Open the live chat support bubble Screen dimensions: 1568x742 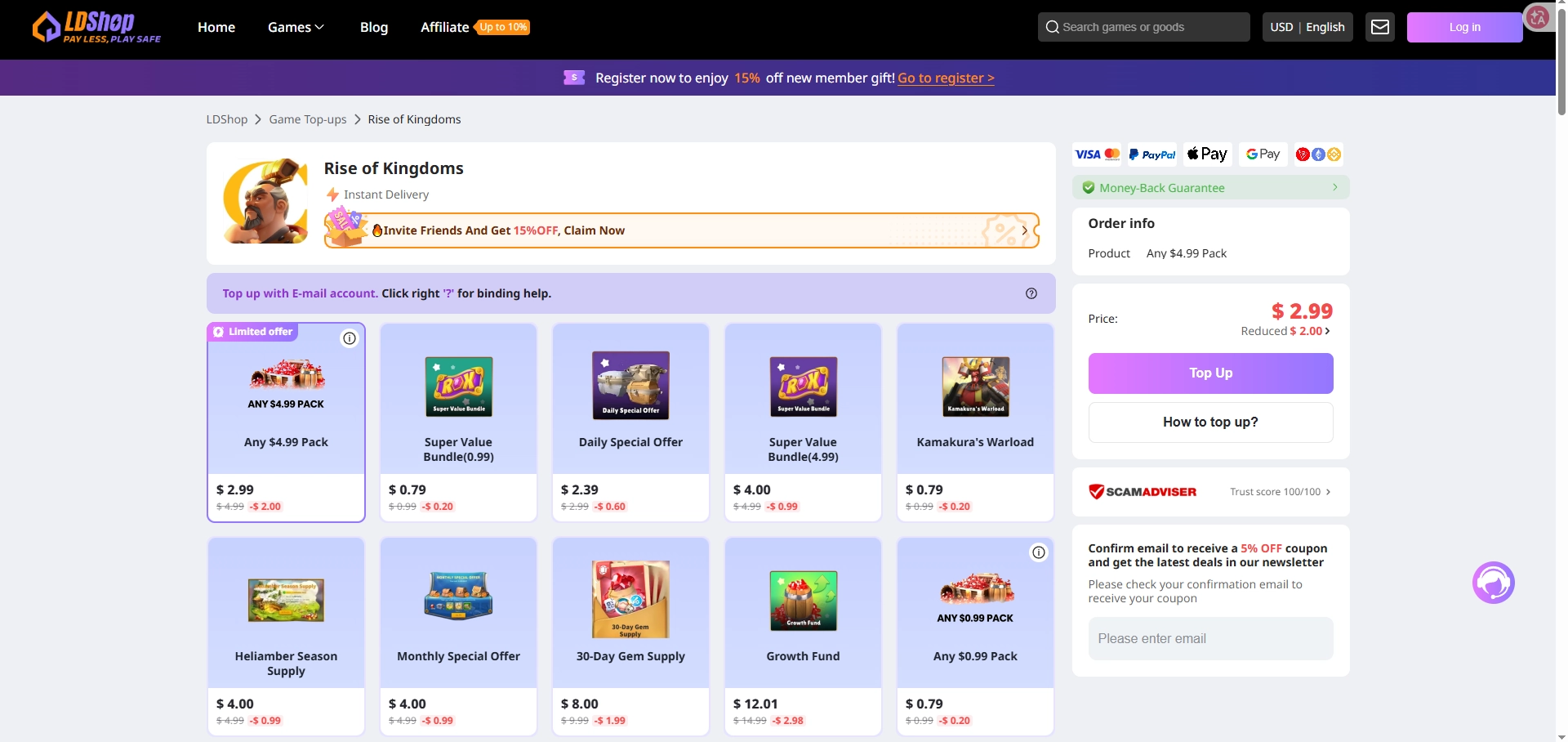pyautogui.click(x=1494, y=583)
